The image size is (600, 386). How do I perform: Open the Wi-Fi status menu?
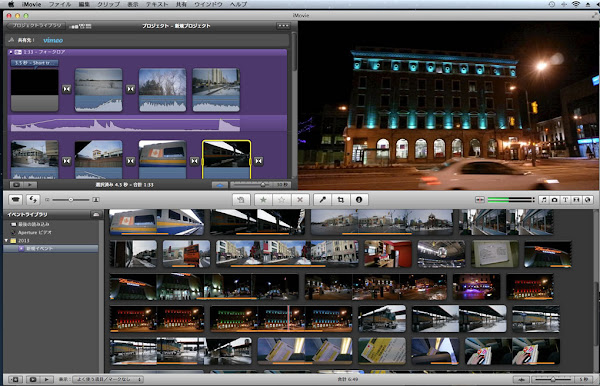click(x=576, y=4)
